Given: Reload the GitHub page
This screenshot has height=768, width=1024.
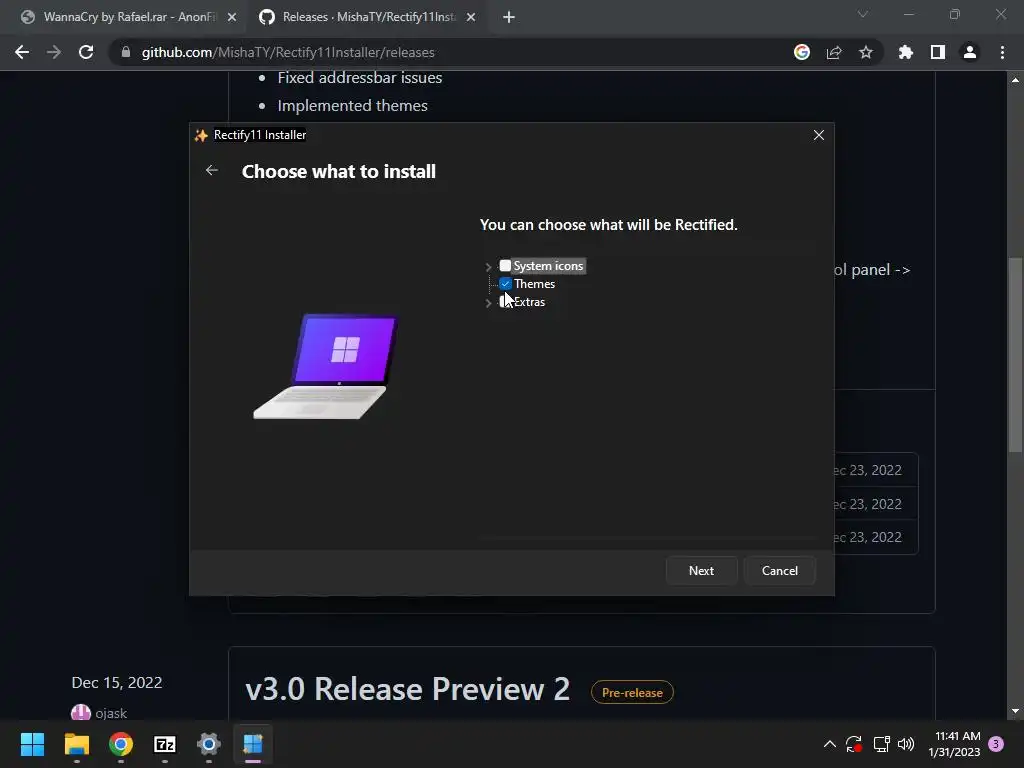Looking at the screenshot, I should [x=86, y=52].
